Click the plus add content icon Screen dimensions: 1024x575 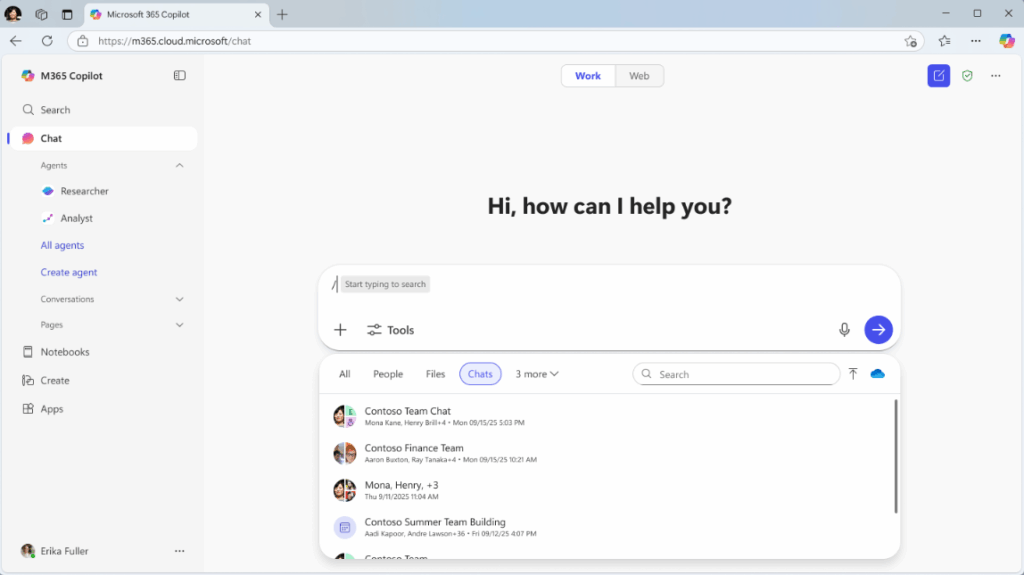point(340,330)
